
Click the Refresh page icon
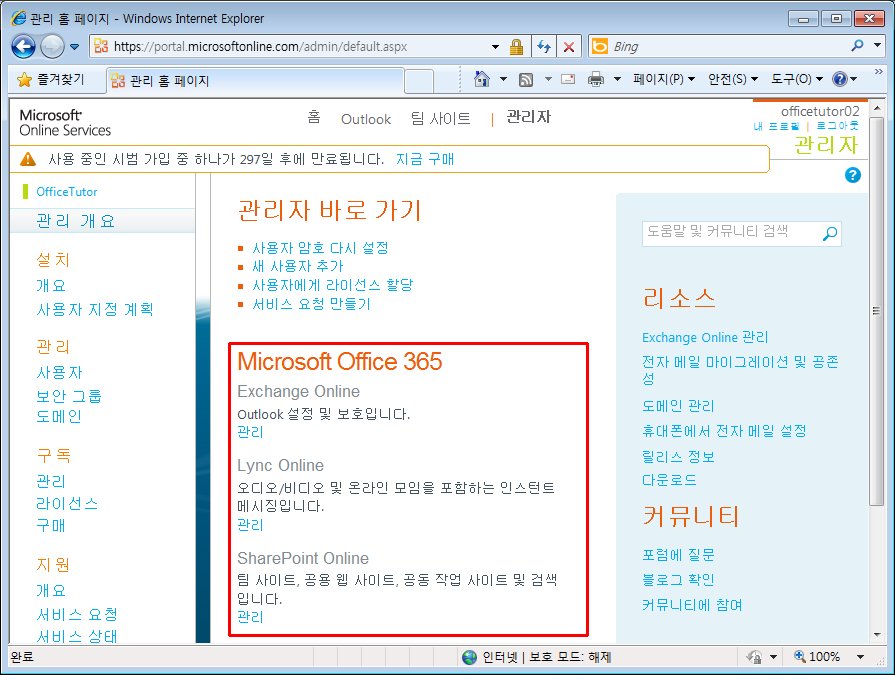click(544, 46)
